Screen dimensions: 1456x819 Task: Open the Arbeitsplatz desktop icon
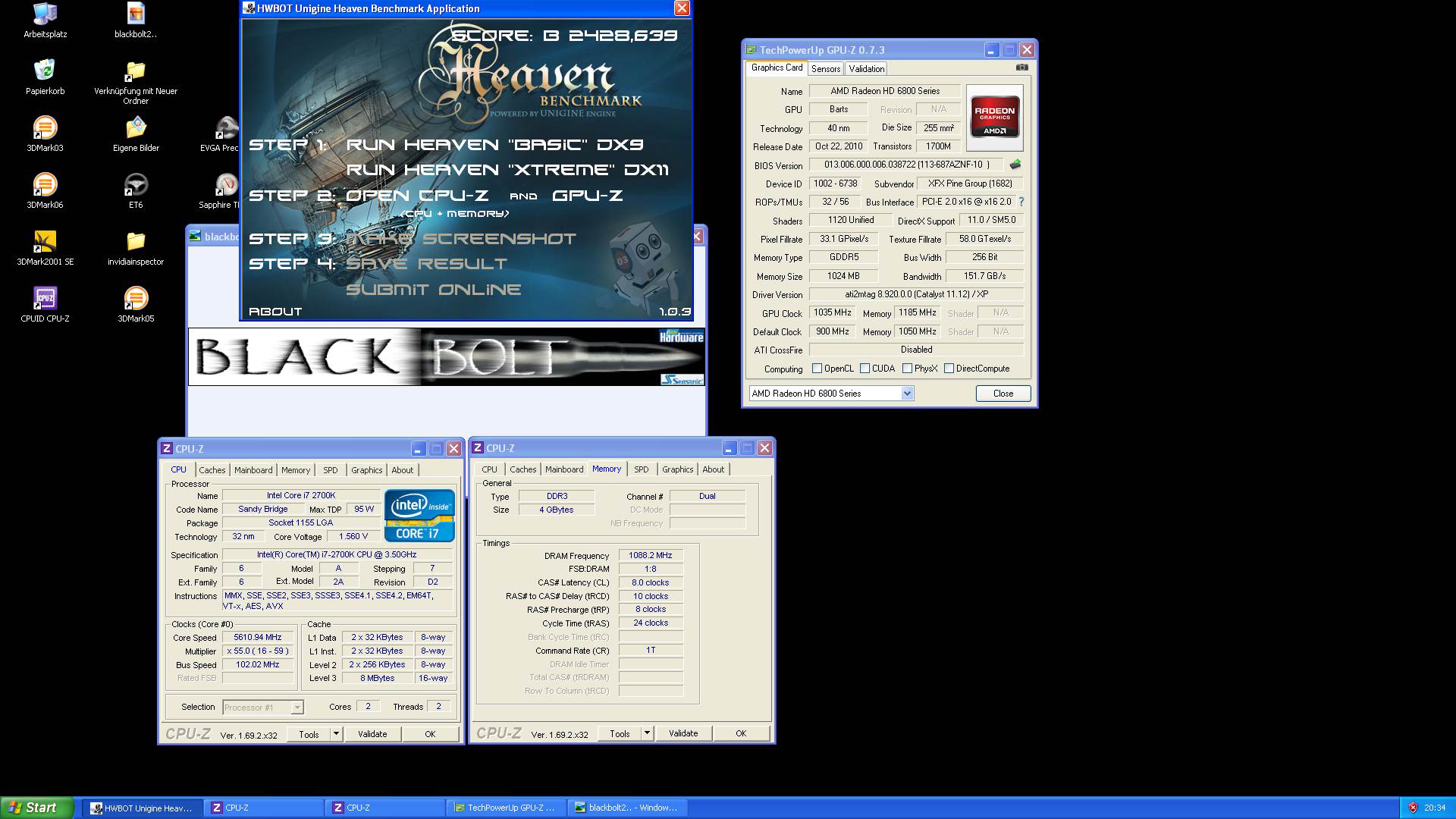[x=45, y=20]
